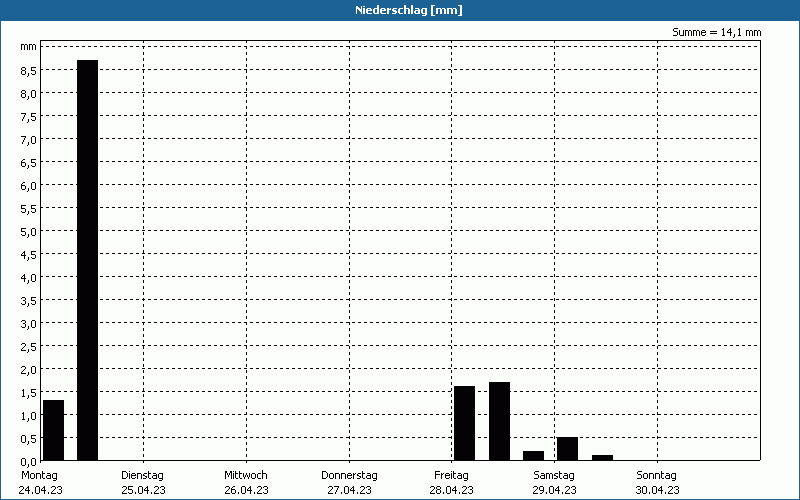Image resolution: width=800 pixels, height=500 pixels.
Task: Click the '28.04.23' date label
Action: coord(451,490)
